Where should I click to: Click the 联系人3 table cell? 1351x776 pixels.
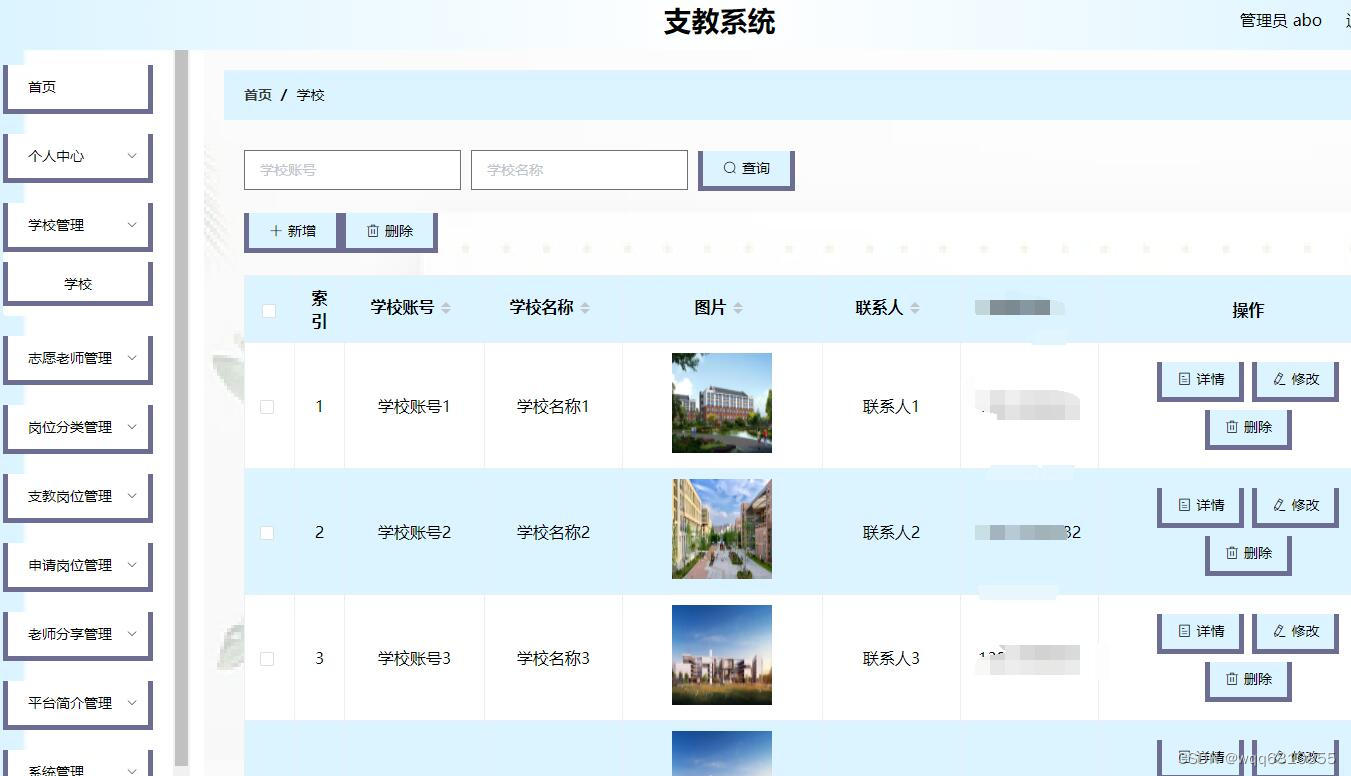(x=891, y=659)
